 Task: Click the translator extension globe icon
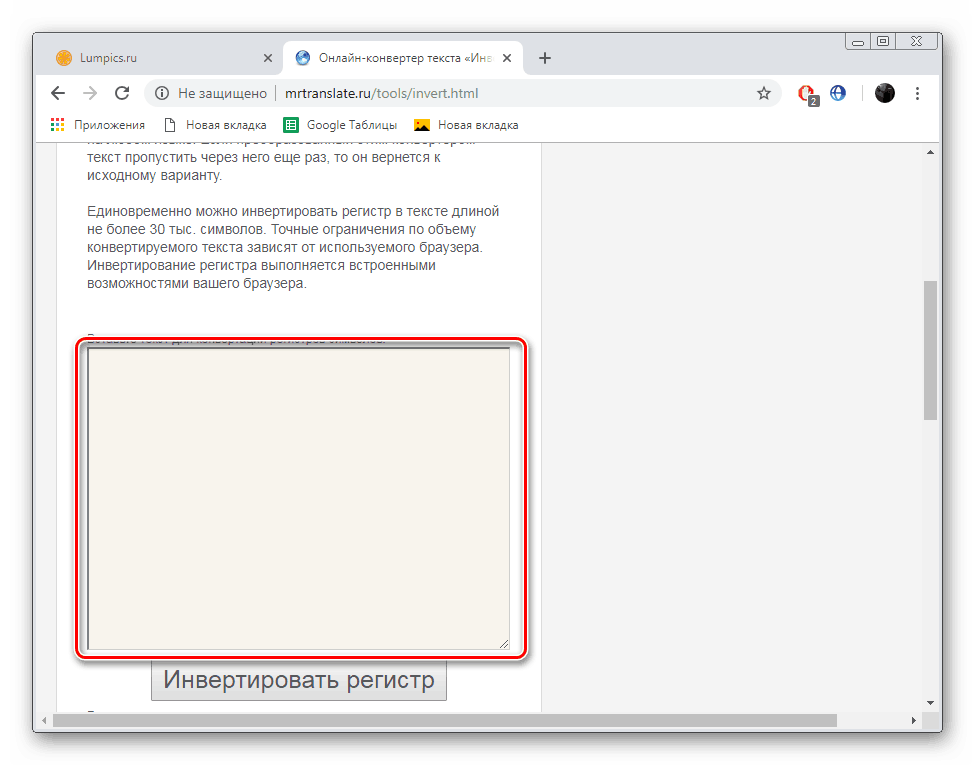coord(837,93)
